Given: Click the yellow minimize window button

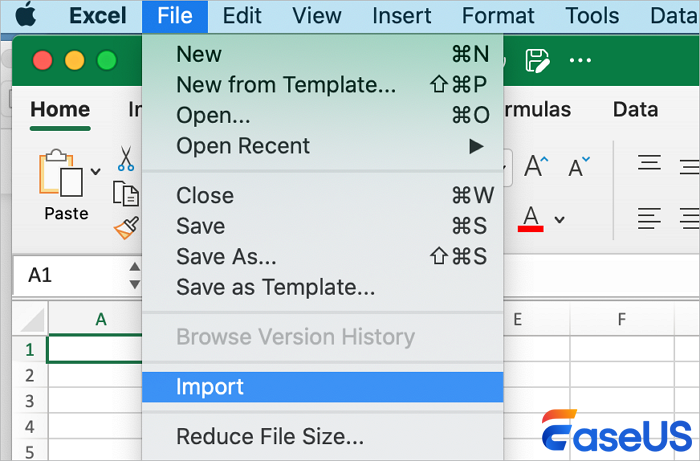Looking at the screenshot, I should pyautogui.click(x=75, y=60).
